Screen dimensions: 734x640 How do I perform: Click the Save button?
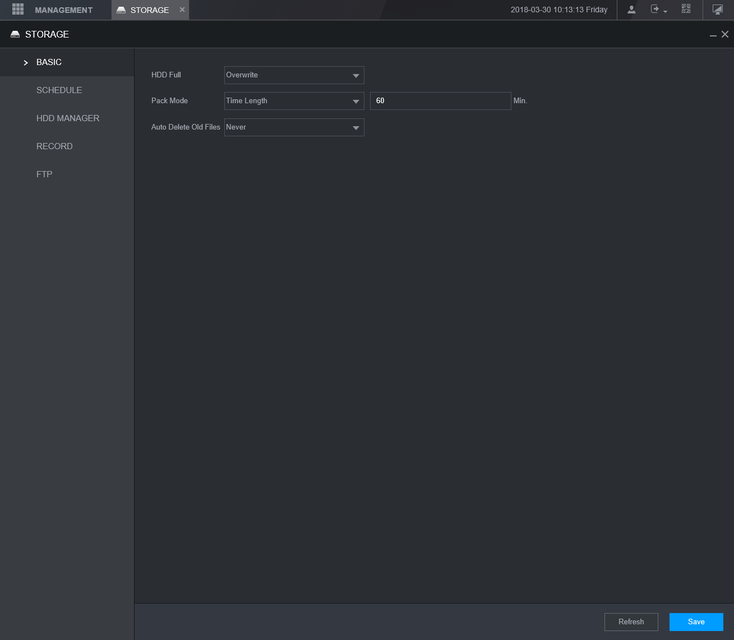pos(696,622)
